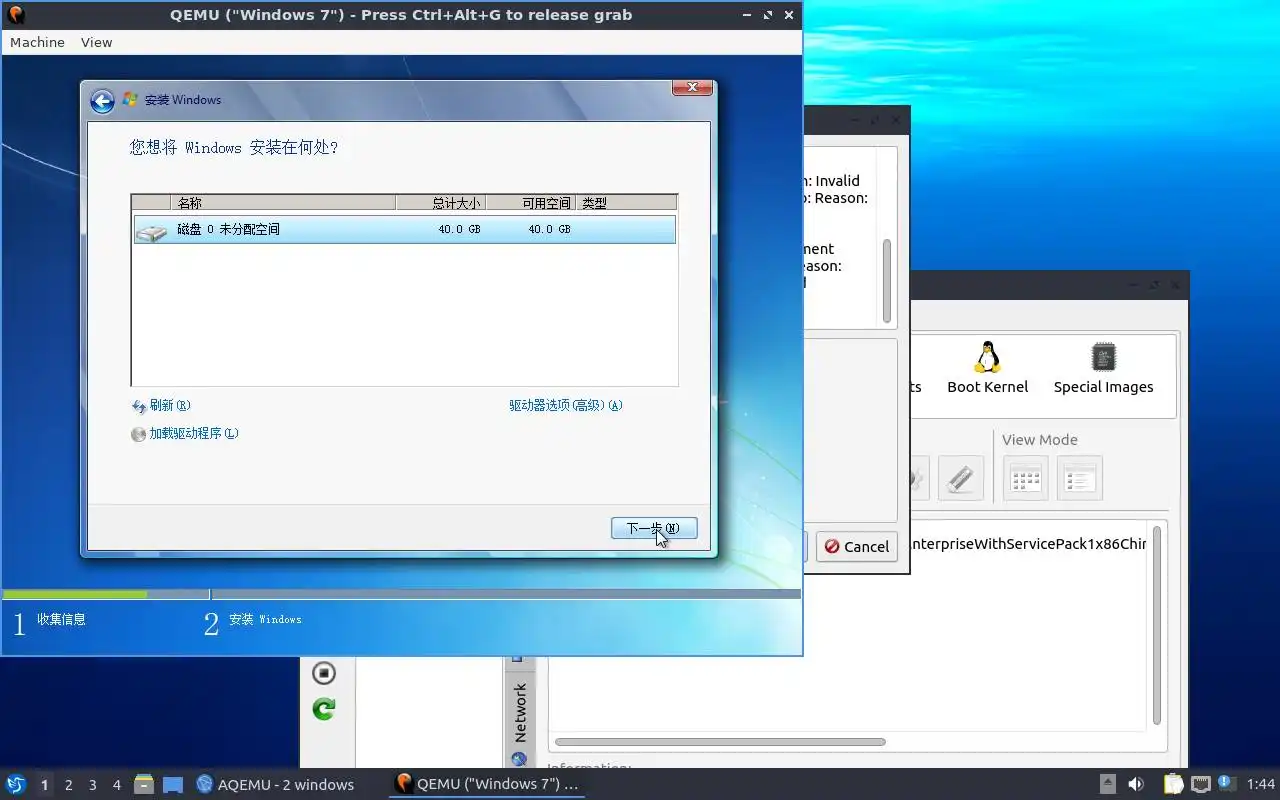Image resolution: width=1280 pixels, height=800 pixels.
Task: Click step 1 收集信息 label
Action: coord(62,620)
